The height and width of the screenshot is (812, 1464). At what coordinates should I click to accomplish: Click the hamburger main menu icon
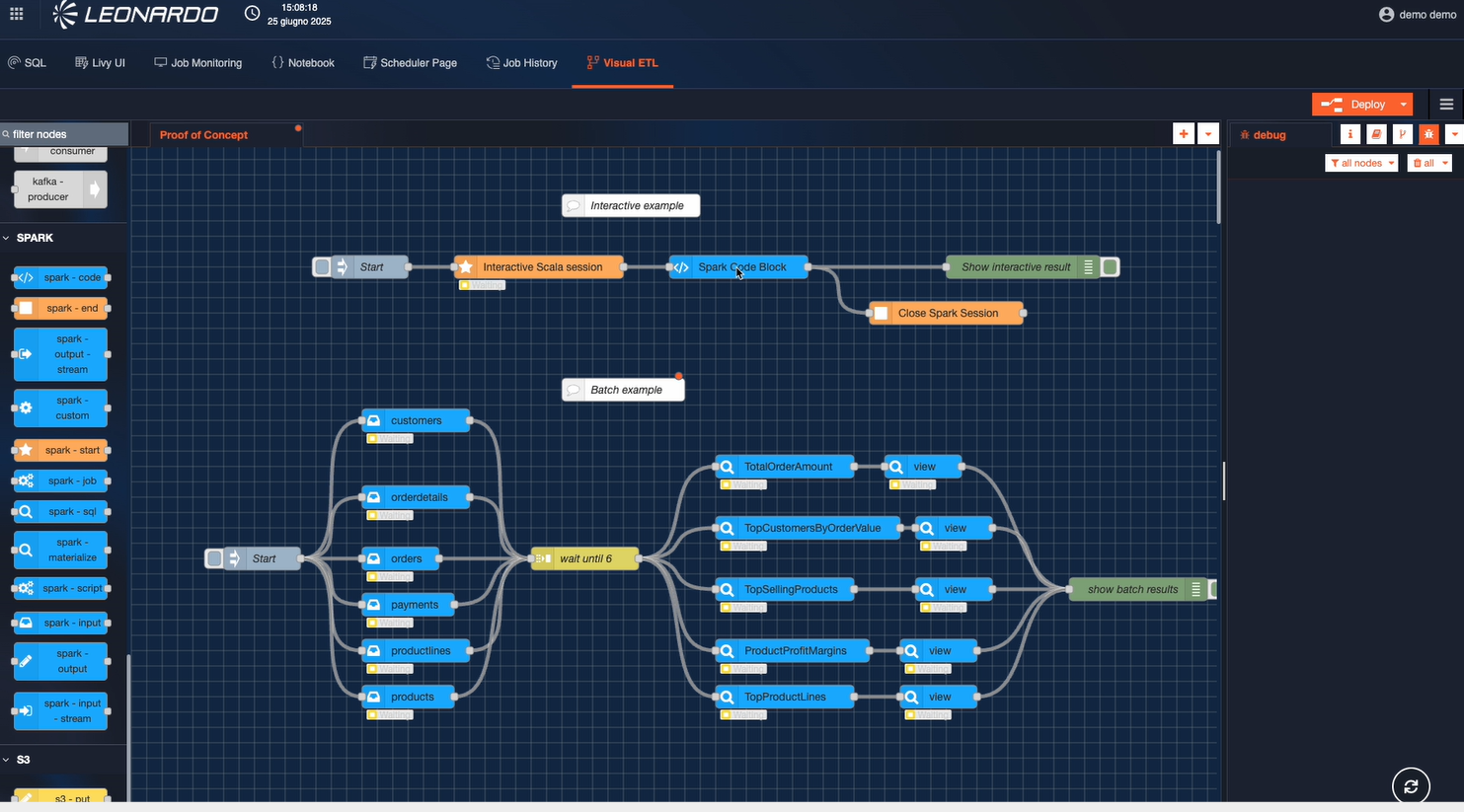pyautogui.click(x=1446, y=105)
